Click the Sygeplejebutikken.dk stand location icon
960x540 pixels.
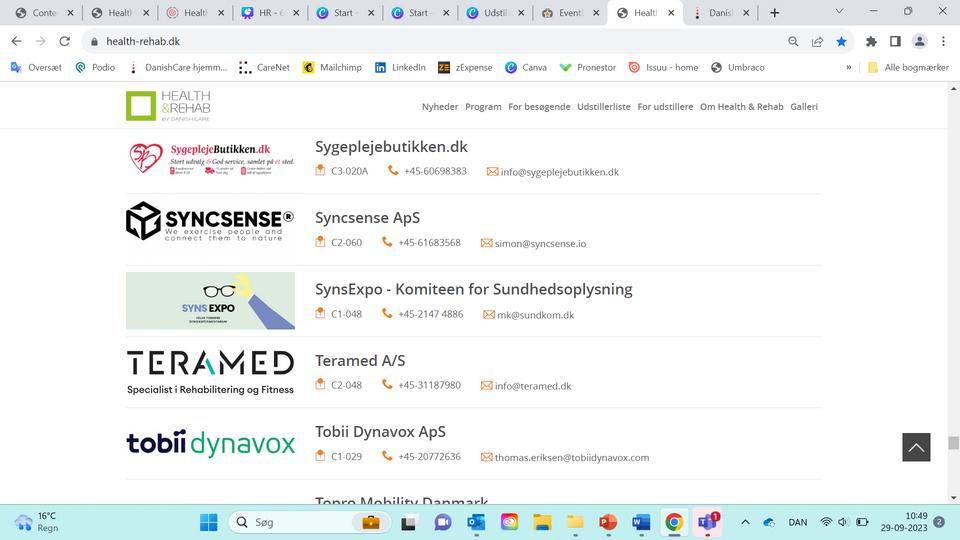tap(320, 170)
